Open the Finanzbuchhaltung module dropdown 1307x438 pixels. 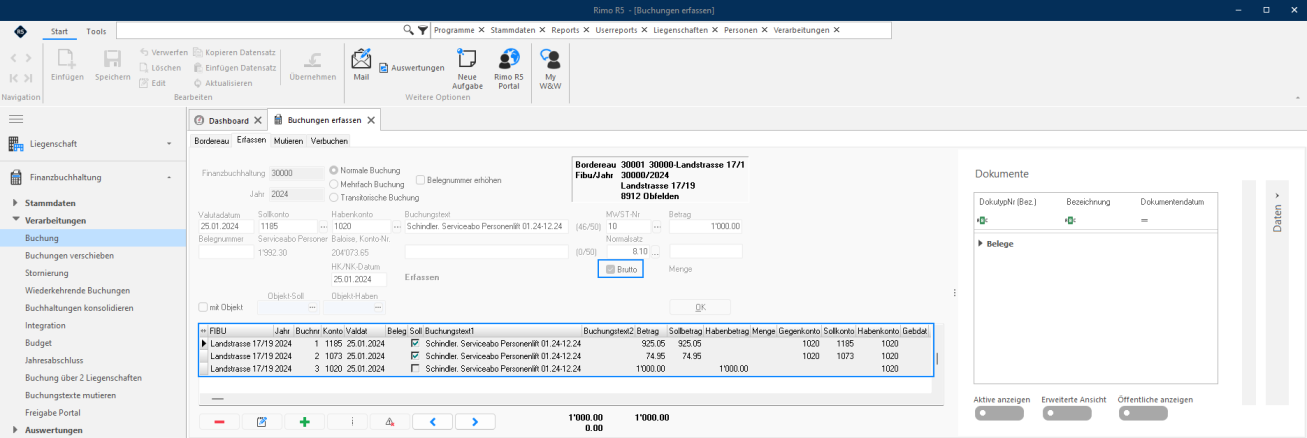click(x=169, y=178)
